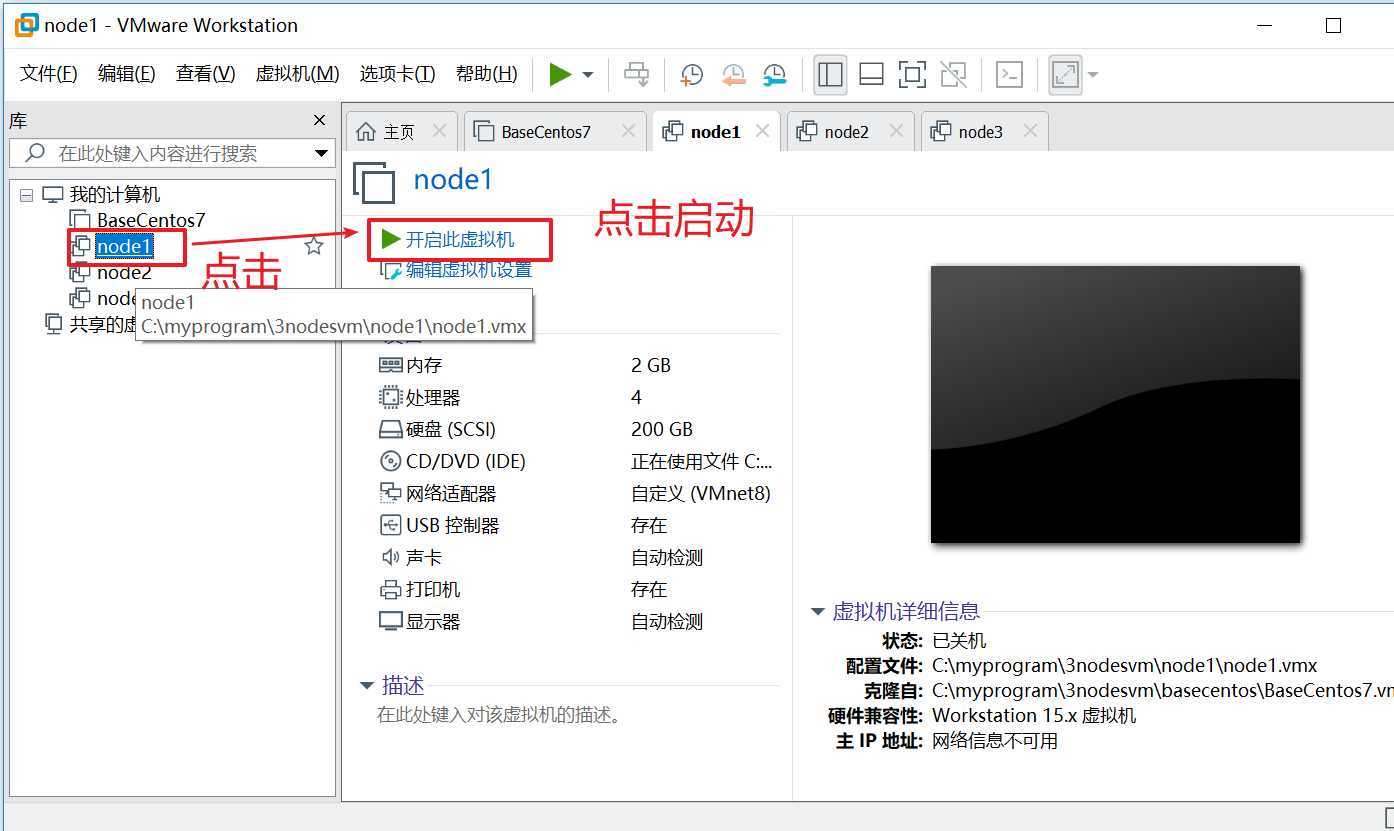Viewport: 1394px width, 831px height.
Task: Click the USB 控制器 device icon
Action: coord(390,525)
